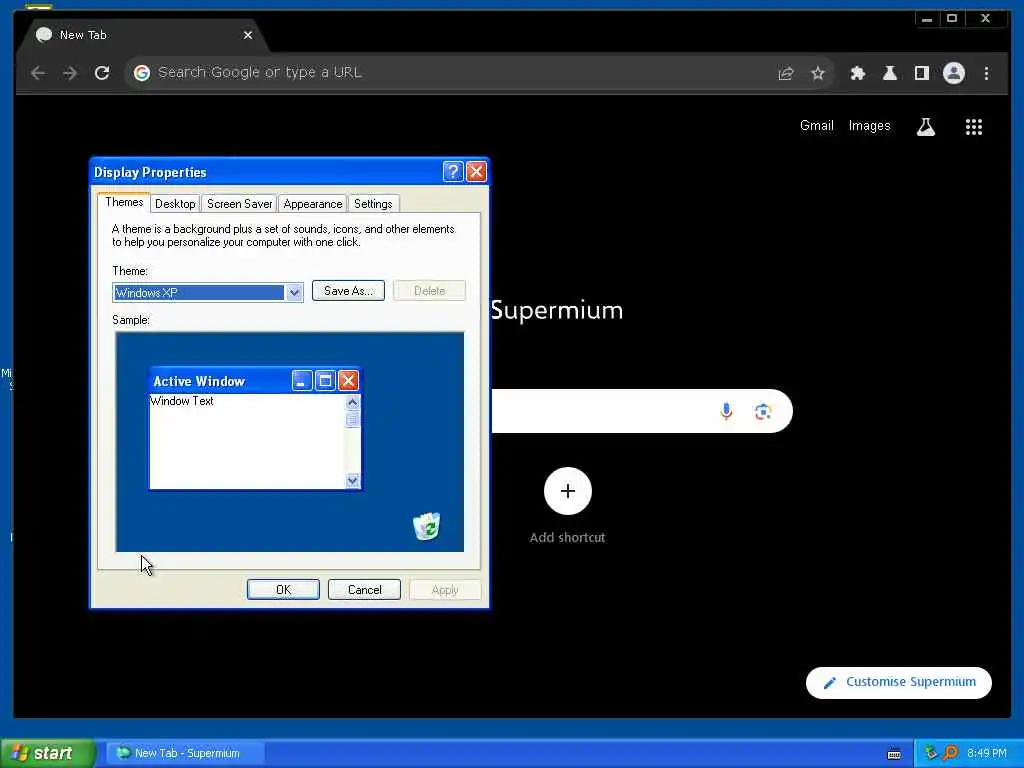Confirm with the OK button

[283, 590]
